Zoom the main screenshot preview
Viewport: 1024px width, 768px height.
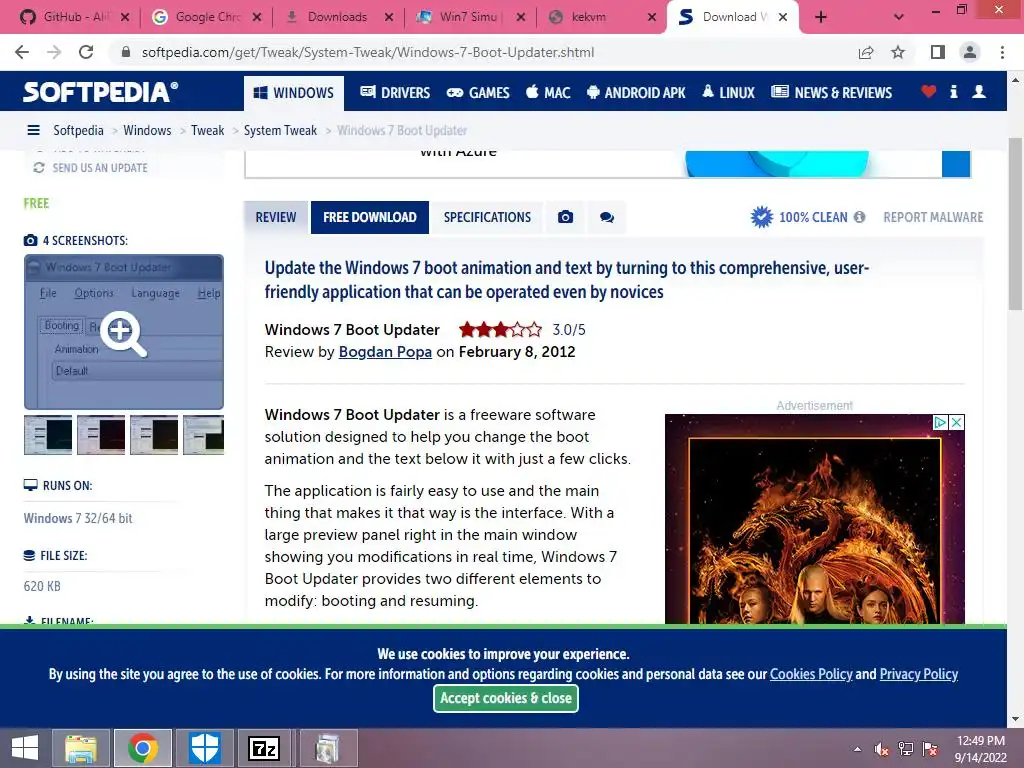[x=124, y=332]
